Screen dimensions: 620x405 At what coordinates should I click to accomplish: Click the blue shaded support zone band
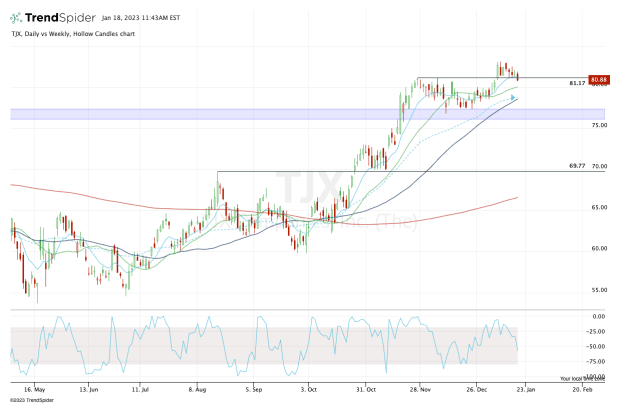(308, 114)
